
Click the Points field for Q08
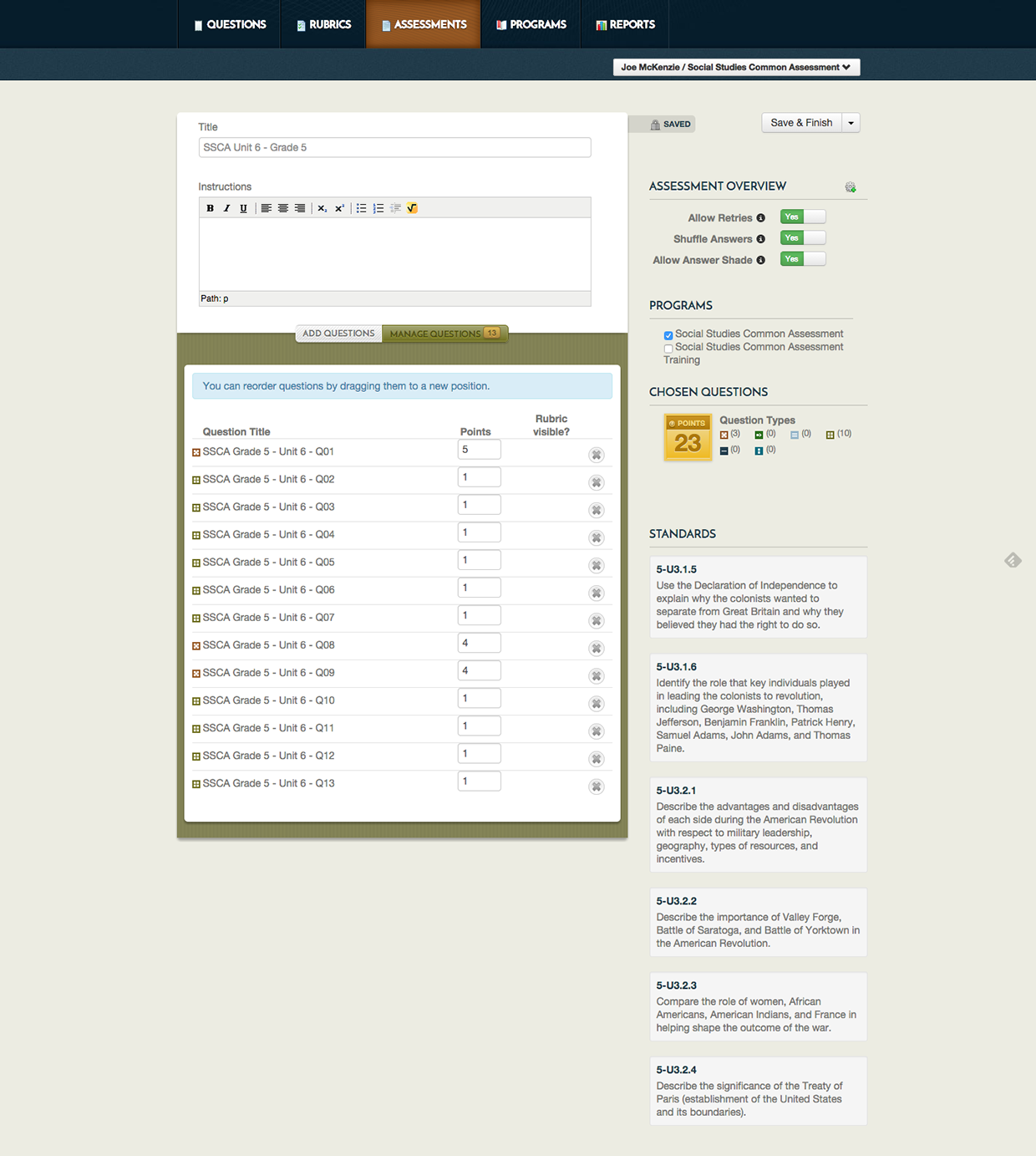click(479, 643)
